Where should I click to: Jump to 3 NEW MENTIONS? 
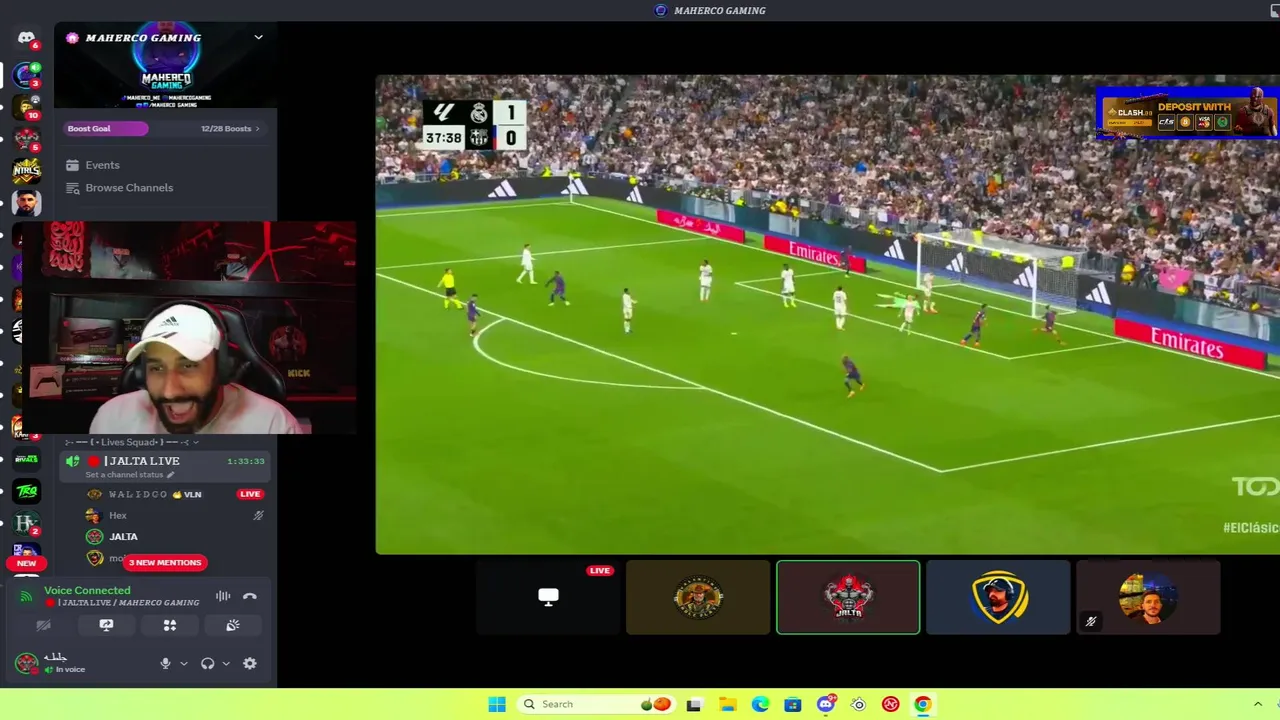click(165, 563)
